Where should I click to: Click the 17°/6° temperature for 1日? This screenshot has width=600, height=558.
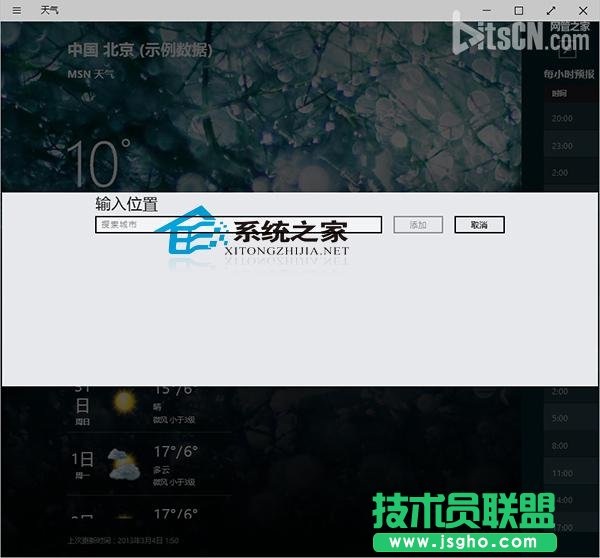(176, 452)
